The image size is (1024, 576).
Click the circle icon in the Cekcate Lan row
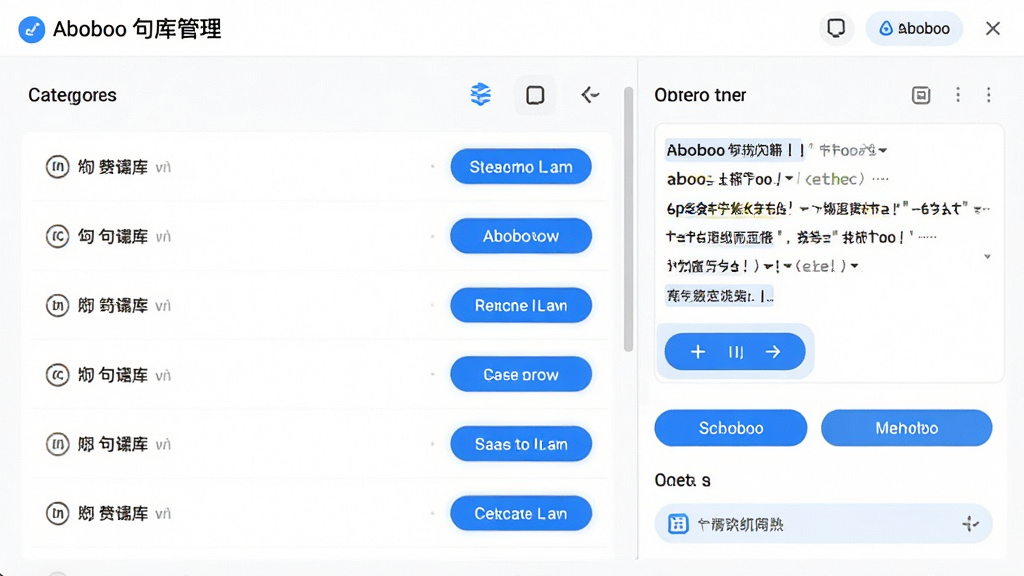(57, 513)
